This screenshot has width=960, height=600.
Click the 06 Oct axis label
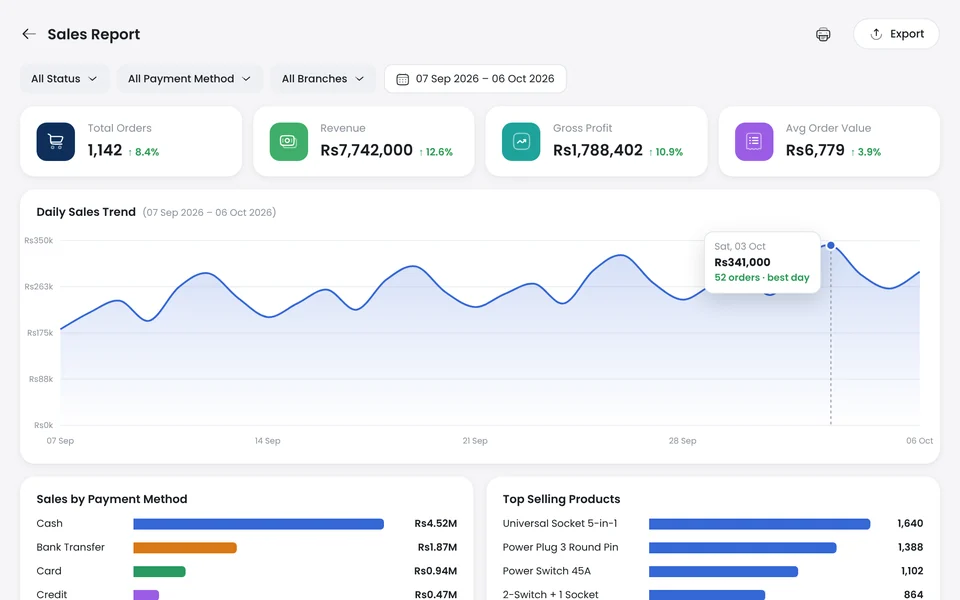click(x=920, y=441)
